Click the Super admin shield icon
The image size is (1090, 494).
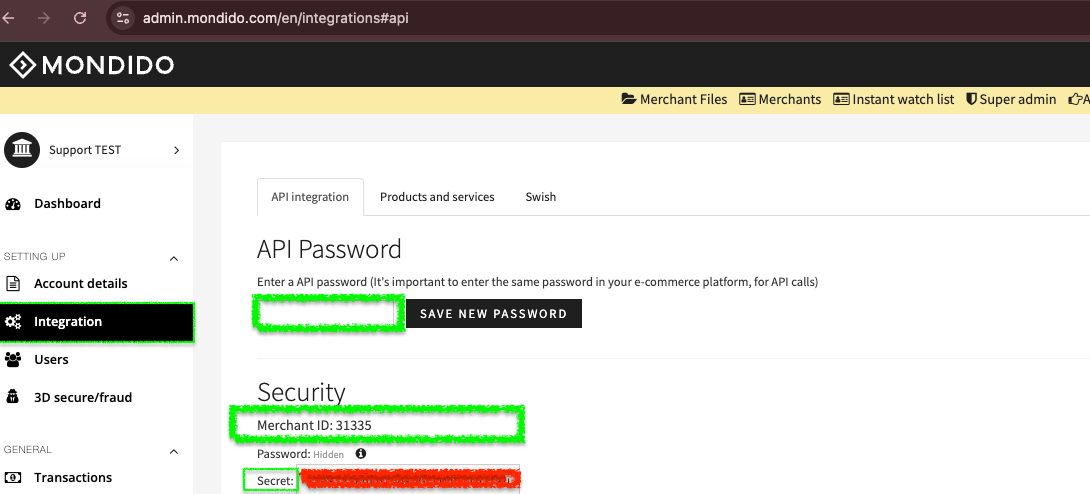tap(971, 99)
